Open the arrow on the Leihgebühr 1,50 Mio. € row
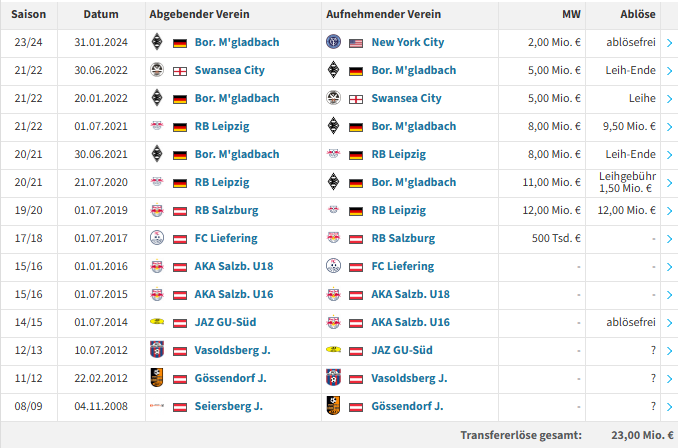 [x=669, y=183]
